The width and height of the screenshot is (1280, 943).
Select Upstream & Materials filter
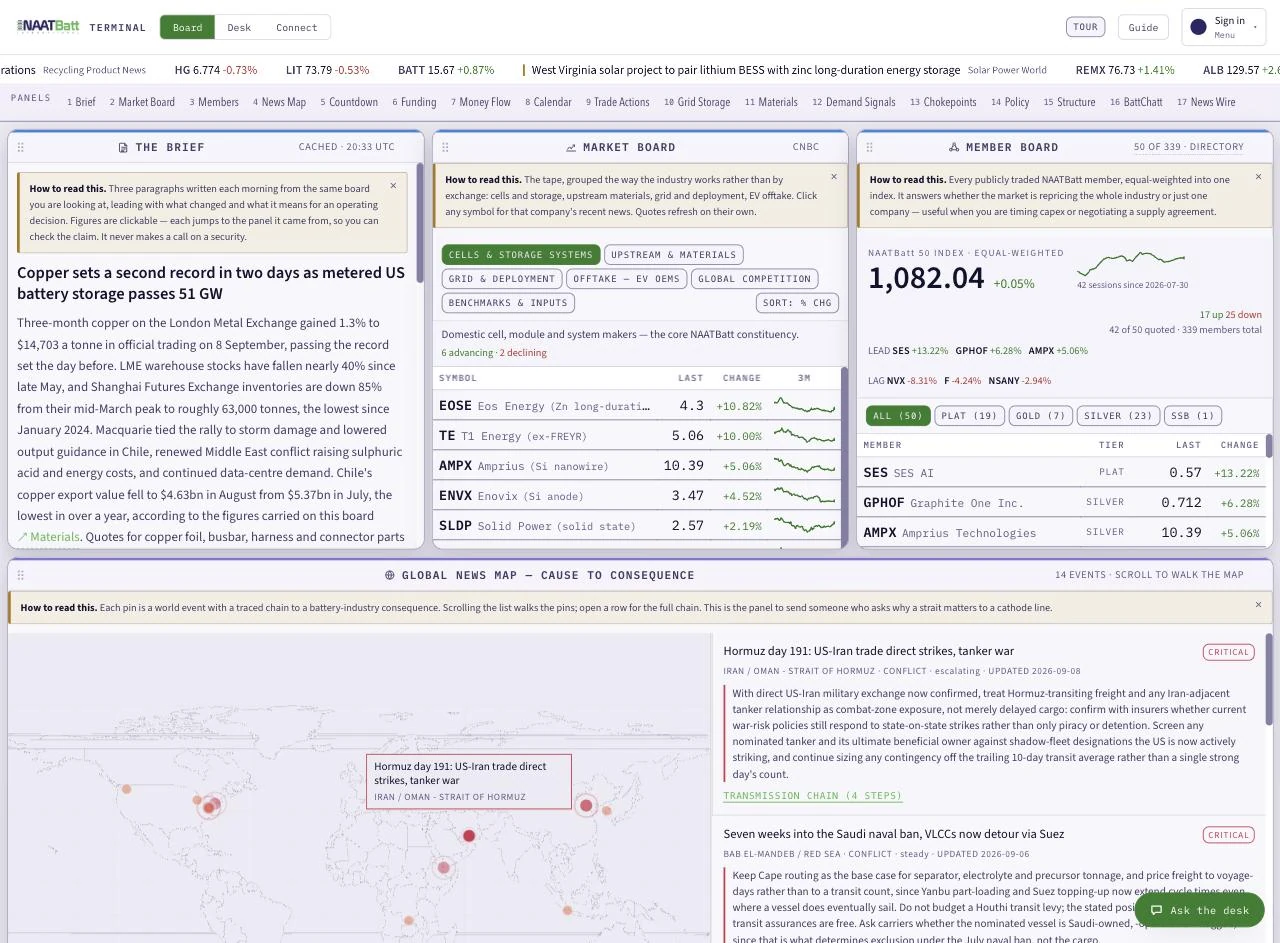(673, 255)
